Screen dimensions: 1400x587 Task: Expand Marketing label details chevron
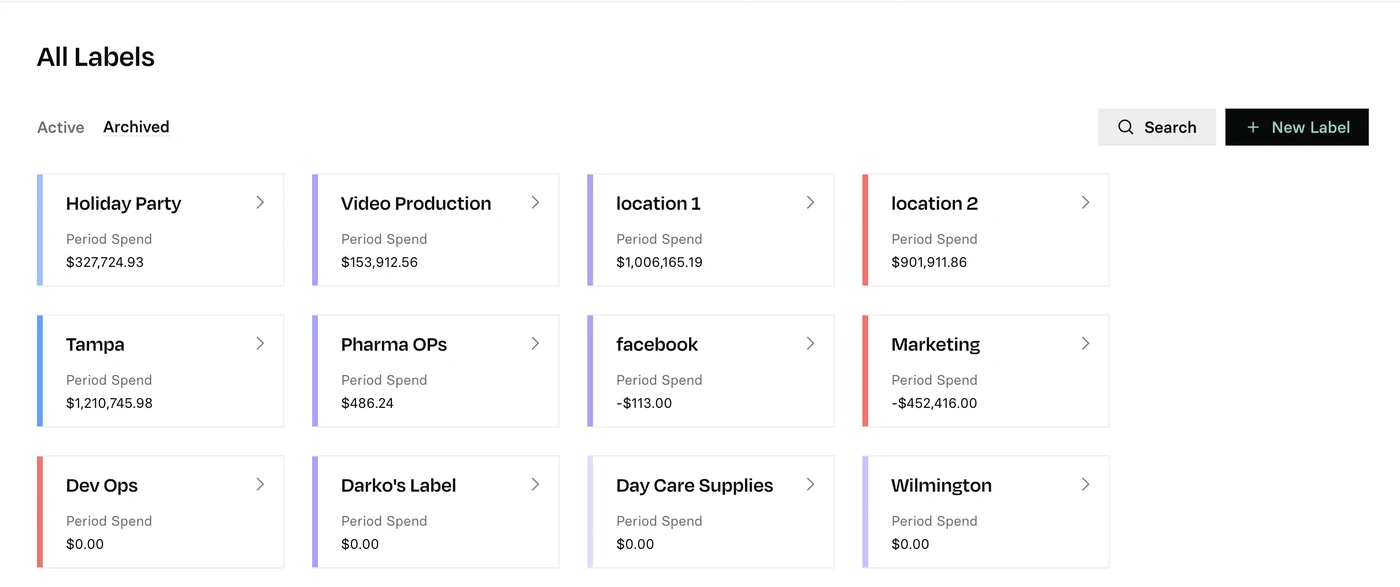click(1085, 343)
